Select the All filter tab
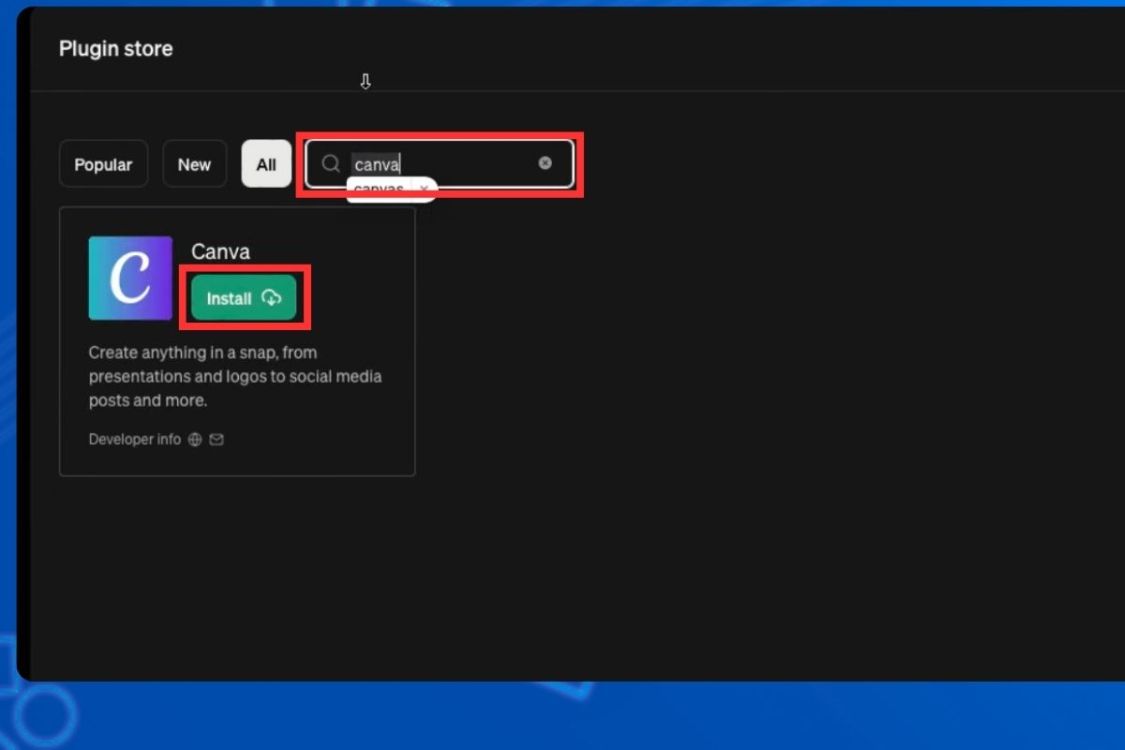This screenshot has height=750, width=1125. point(266,164)
